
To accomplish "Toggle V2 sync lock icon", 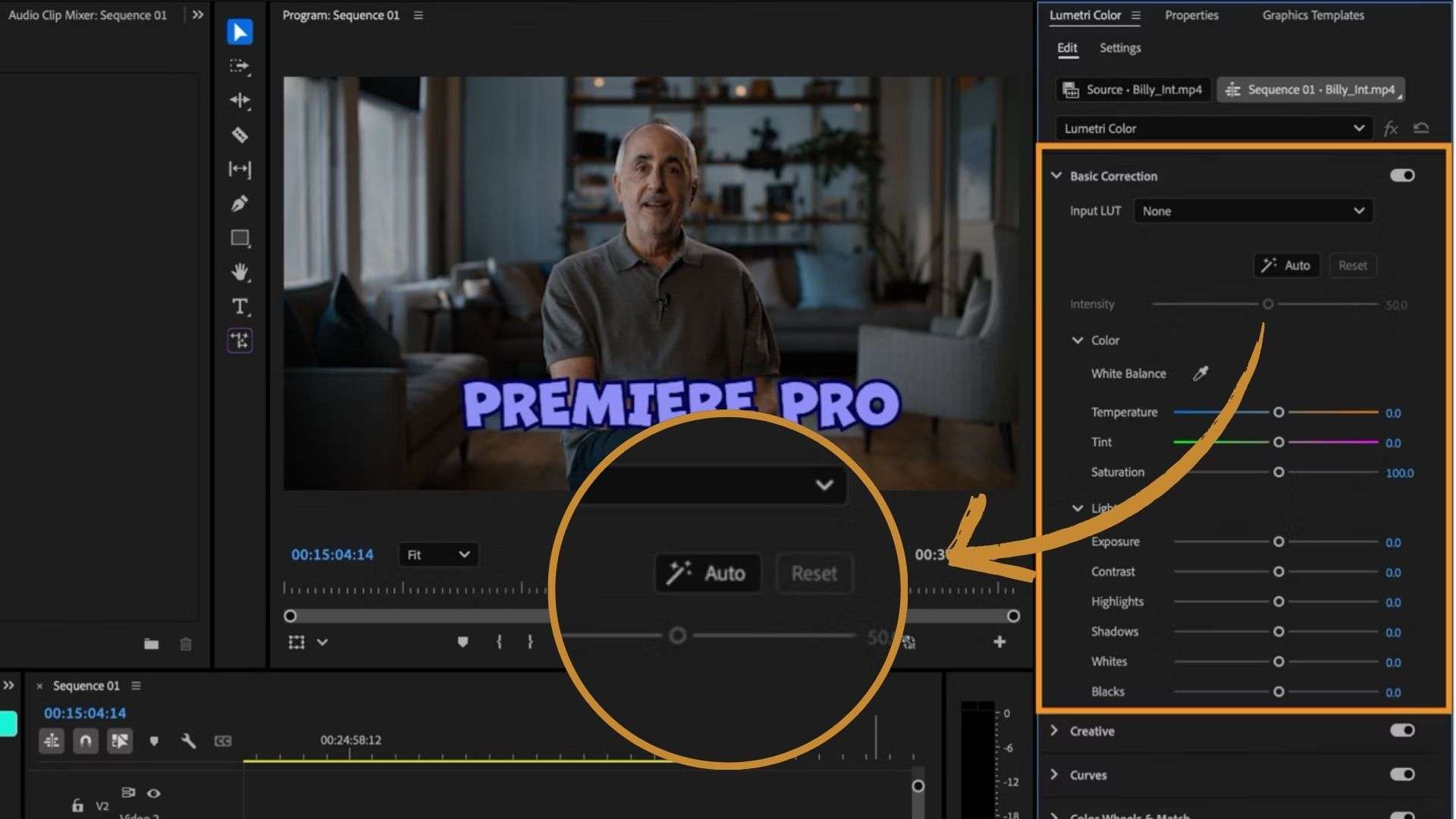I will (128, 792).
